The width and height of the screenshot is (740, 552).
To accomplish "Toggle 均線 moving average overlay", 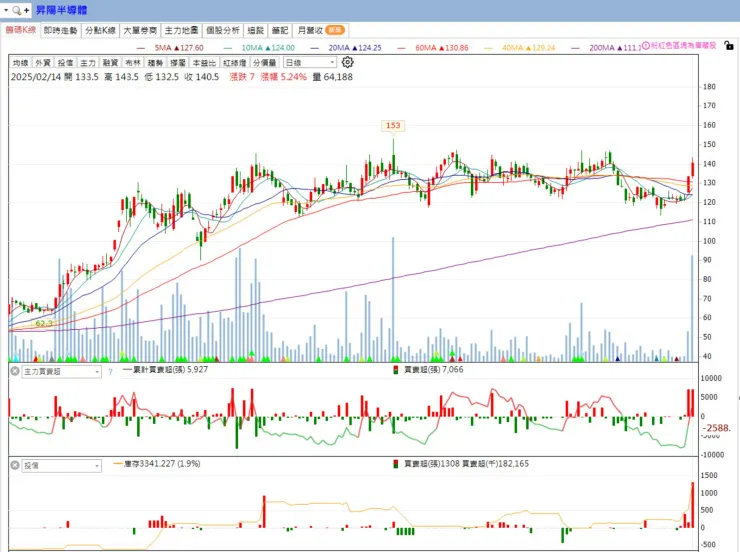I will coord(20,62).
